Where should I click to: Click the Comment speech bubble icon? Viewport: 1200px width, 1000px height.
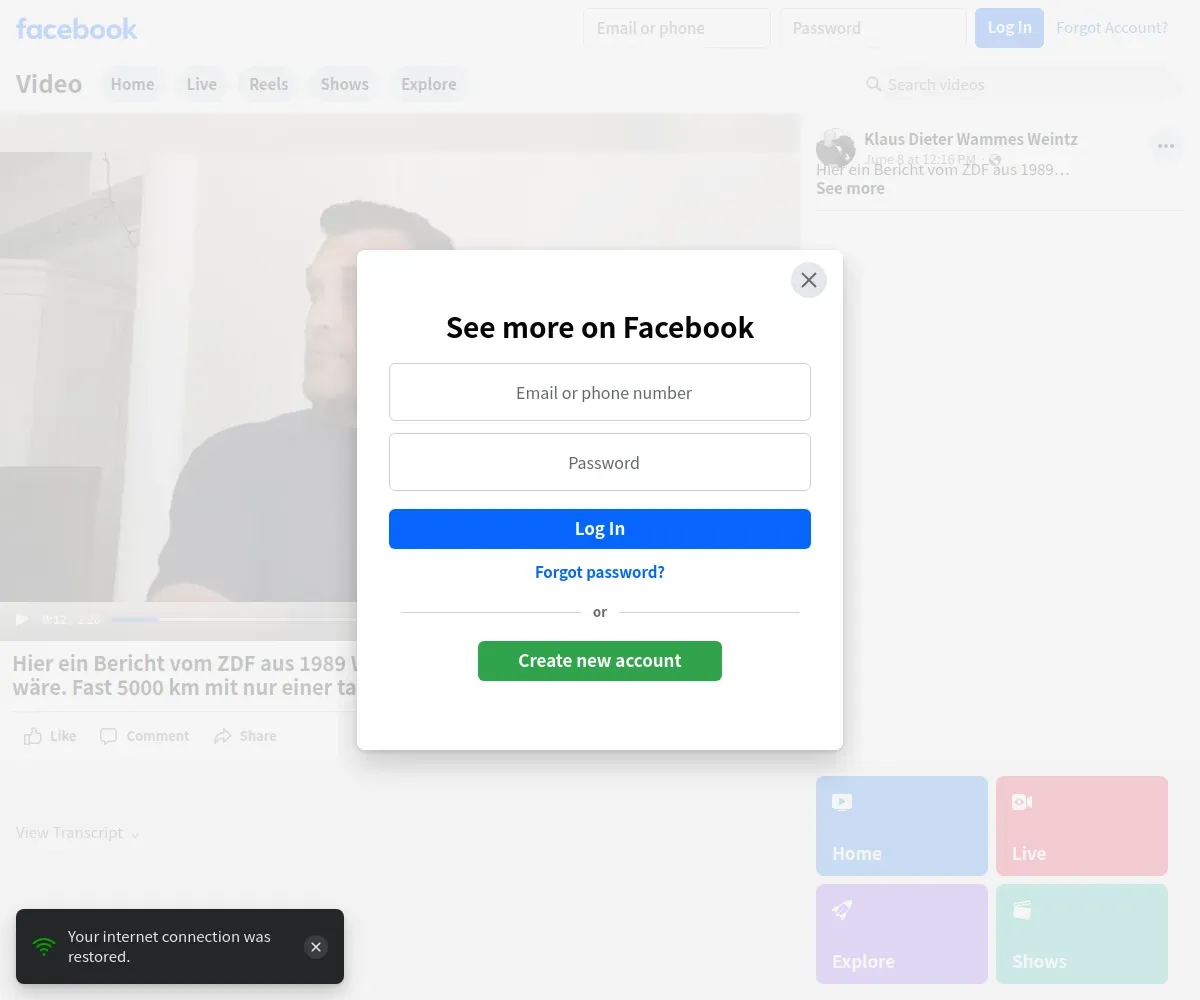pyautogui.click(x=108, y=736)
